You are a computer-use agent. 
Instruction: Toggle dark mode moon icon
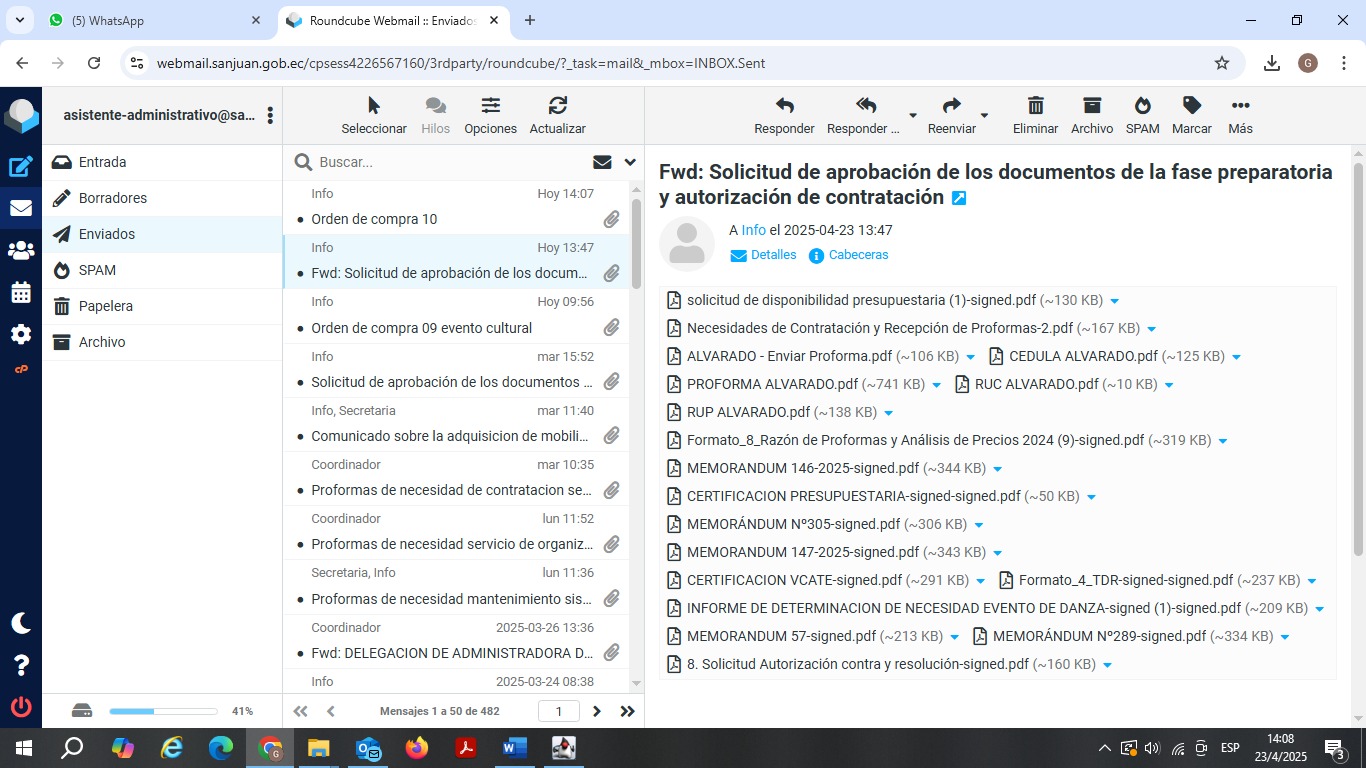point(21,623)
